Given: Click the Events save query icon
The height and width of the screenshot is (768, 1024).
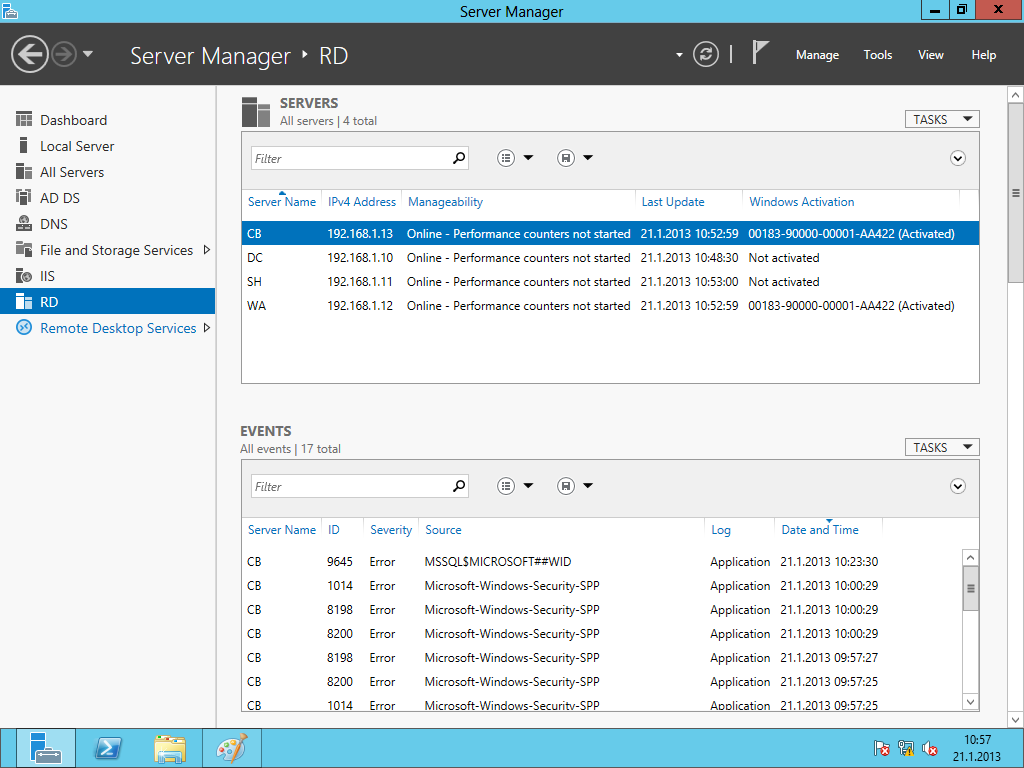Looking at the screenshot, I should coord(566,486).
